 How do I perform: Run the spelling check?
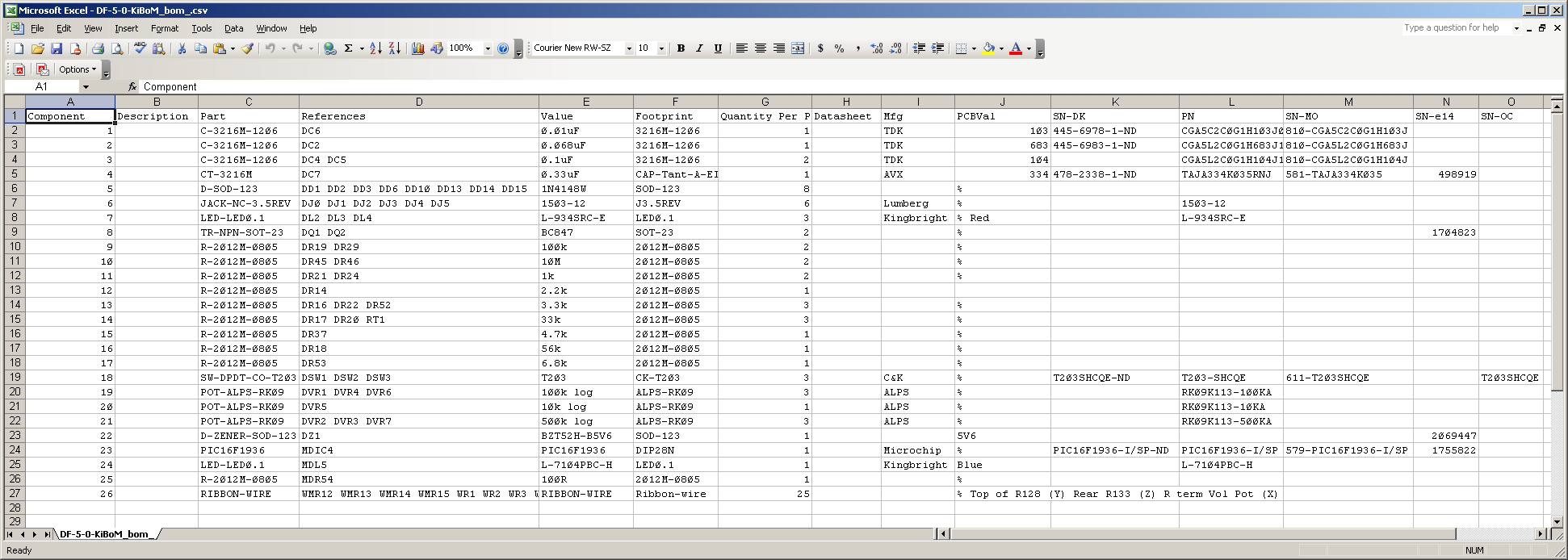[140, 48]
